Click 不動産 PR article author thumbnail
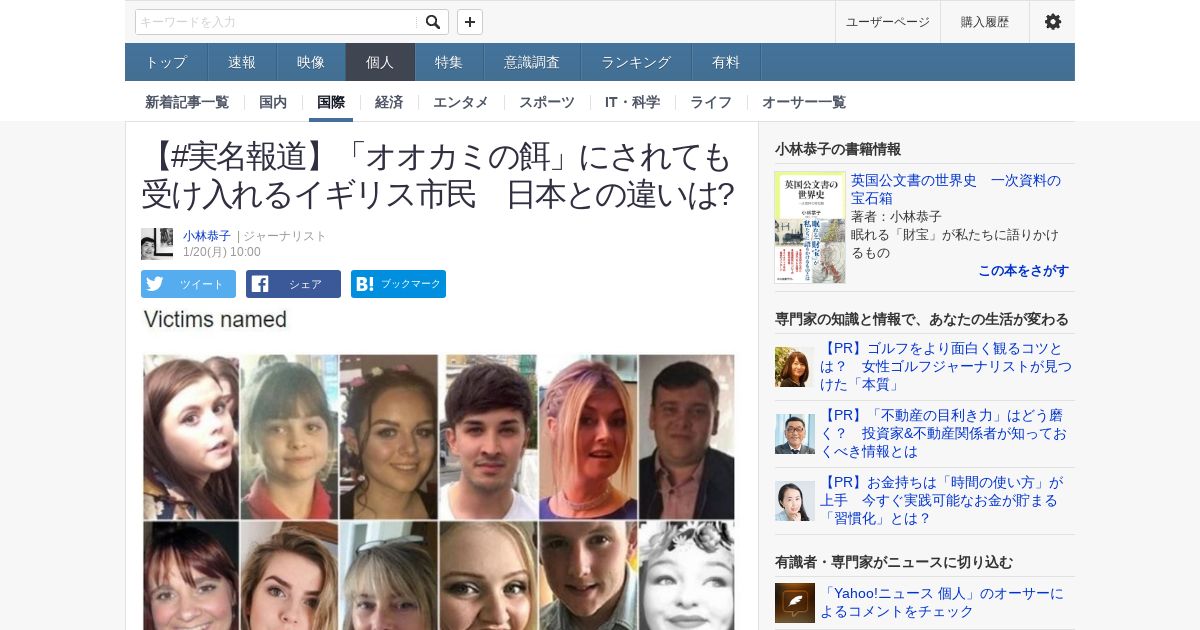 pos(795,434)
